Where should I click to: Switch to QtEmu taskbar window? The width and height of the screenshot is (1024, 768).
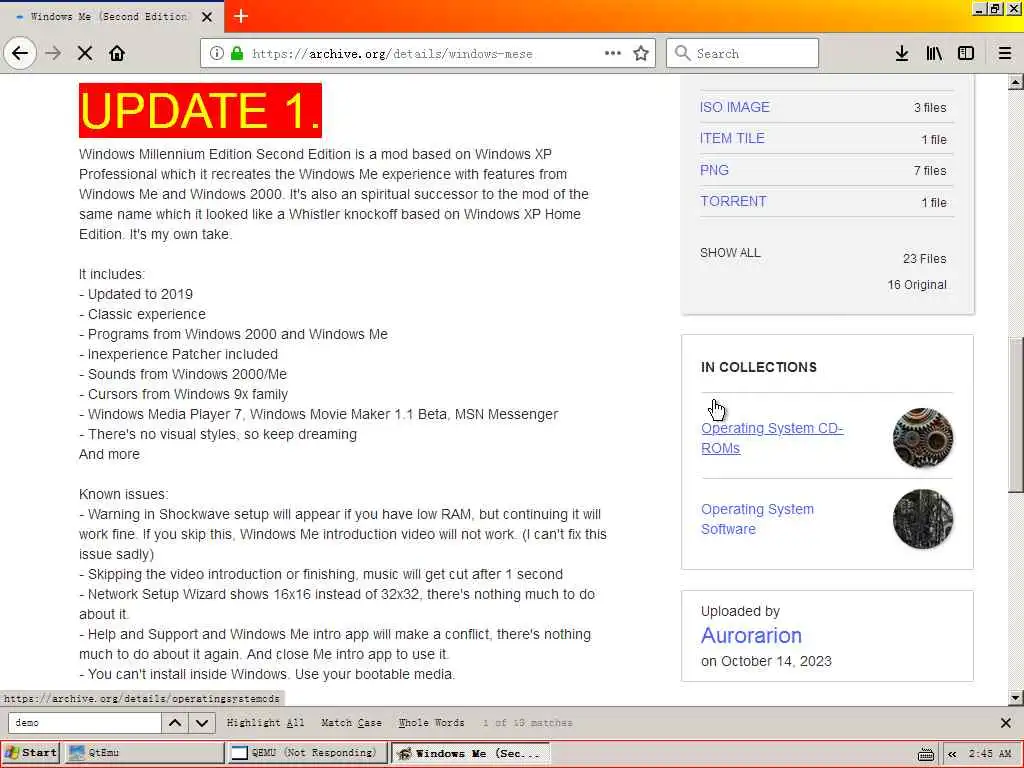point(145,753)
